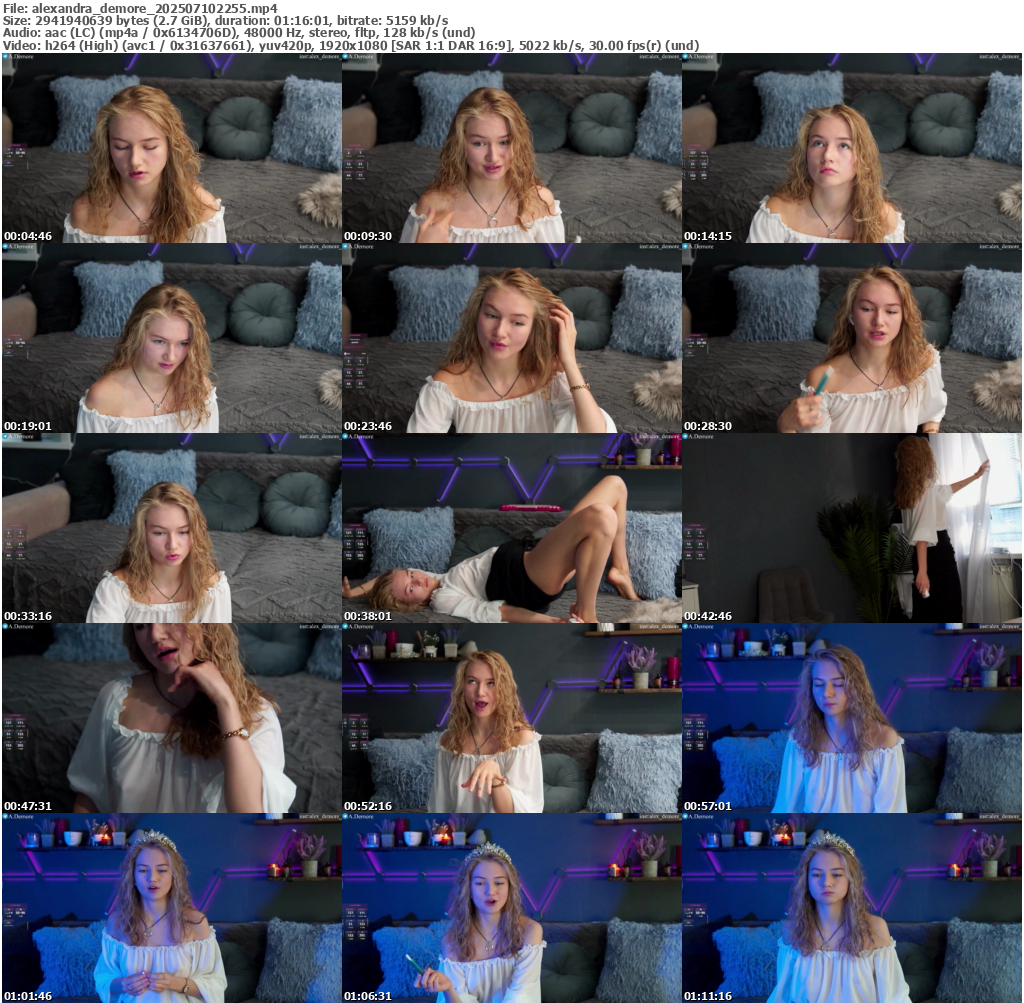Screen dimensions: 1024x1003
Task: Open the thumbnail at 00:38:01
Action: coord(512,528)
